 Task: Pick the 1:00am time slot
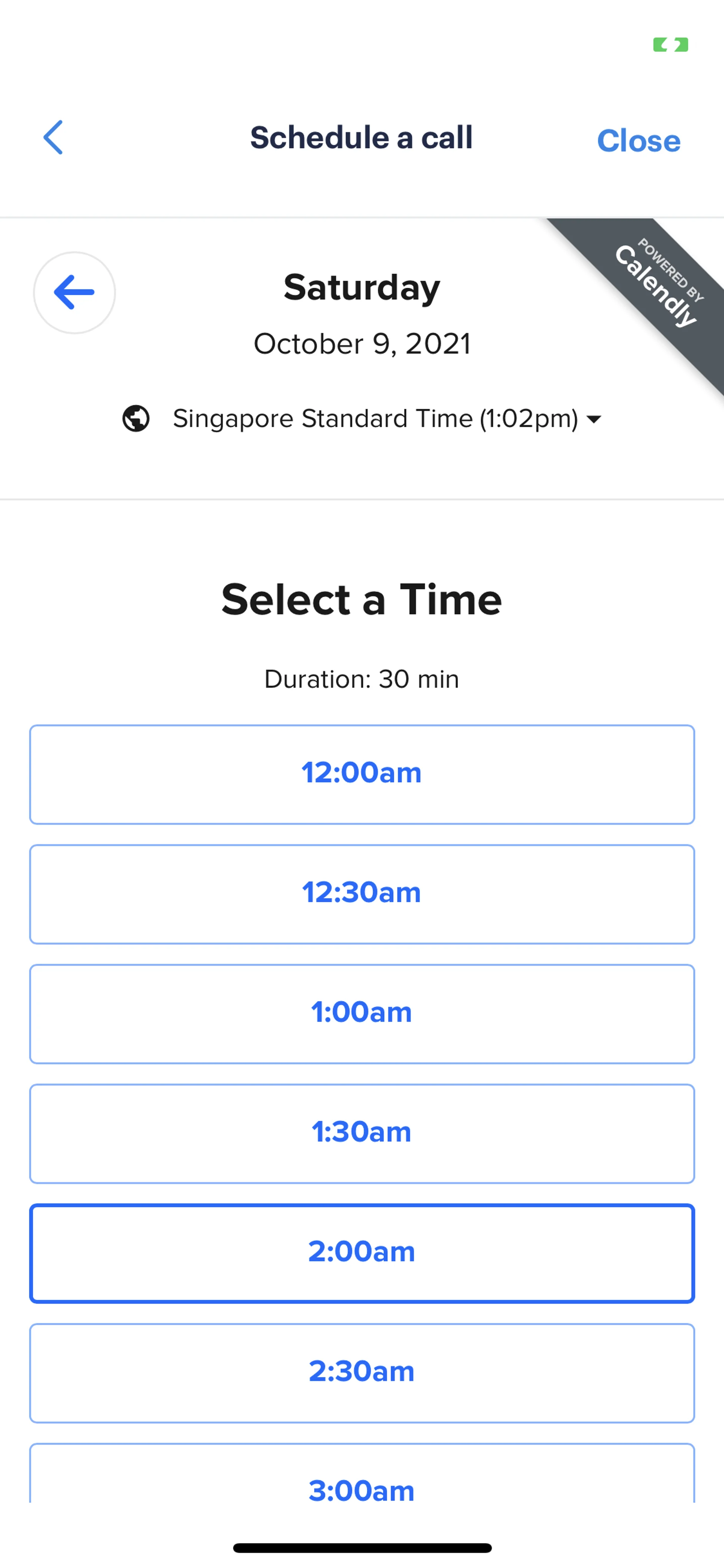362,1014
